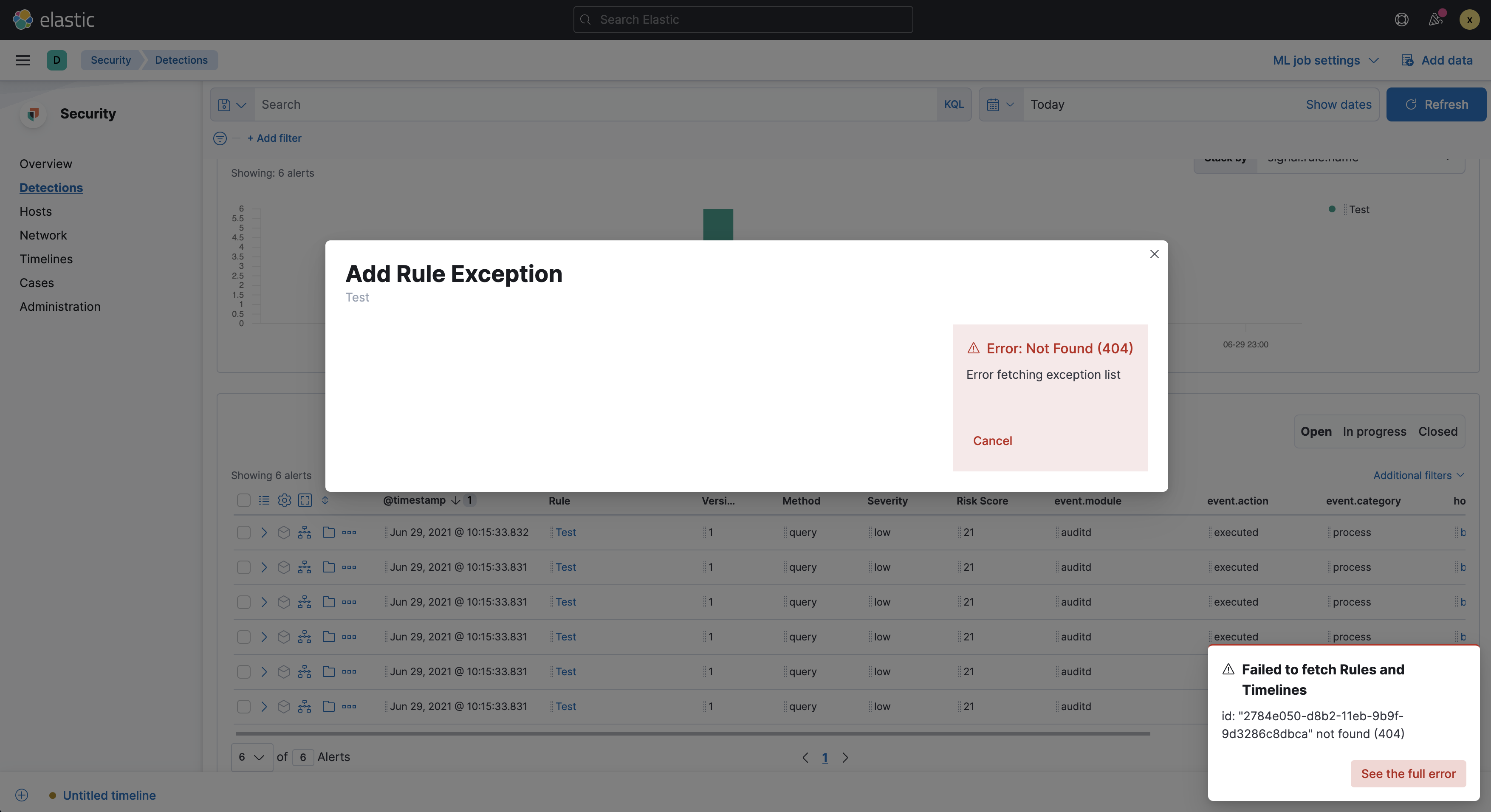This screenshot has width=1491, height=812.
Task: Open the newsfeed notifications icon
Action: 1435,20
